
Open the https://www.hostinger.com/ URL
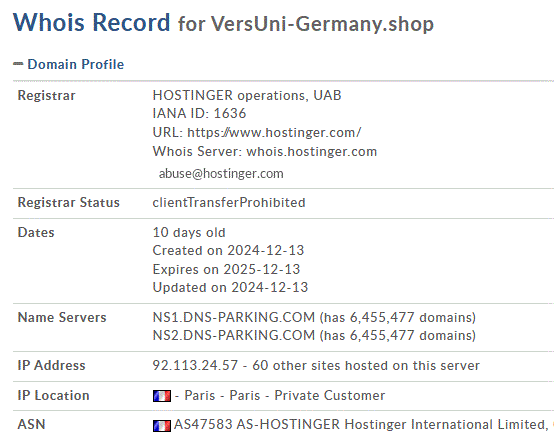point(274,132)
